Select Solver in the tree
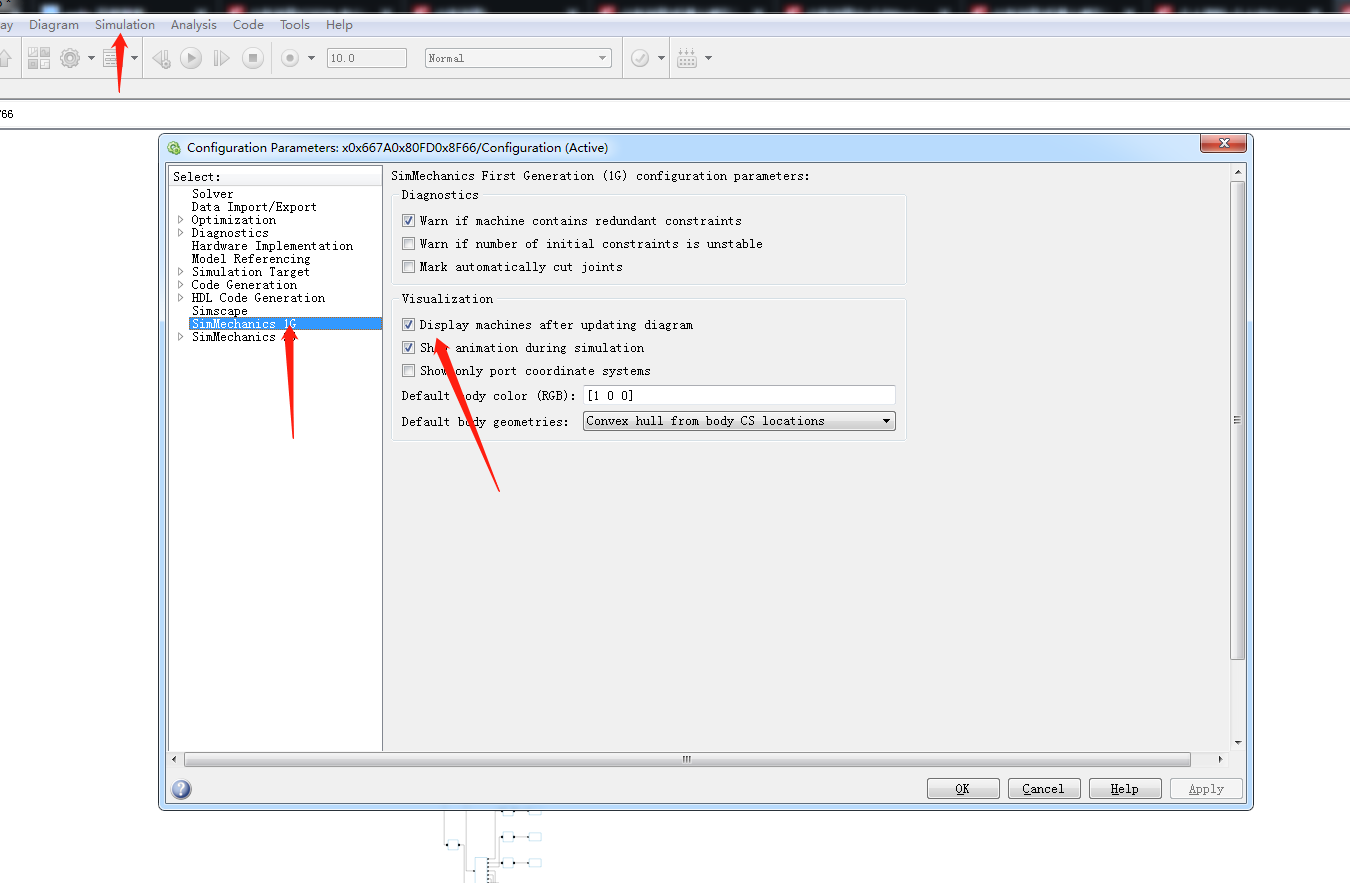 click(212, 194)
